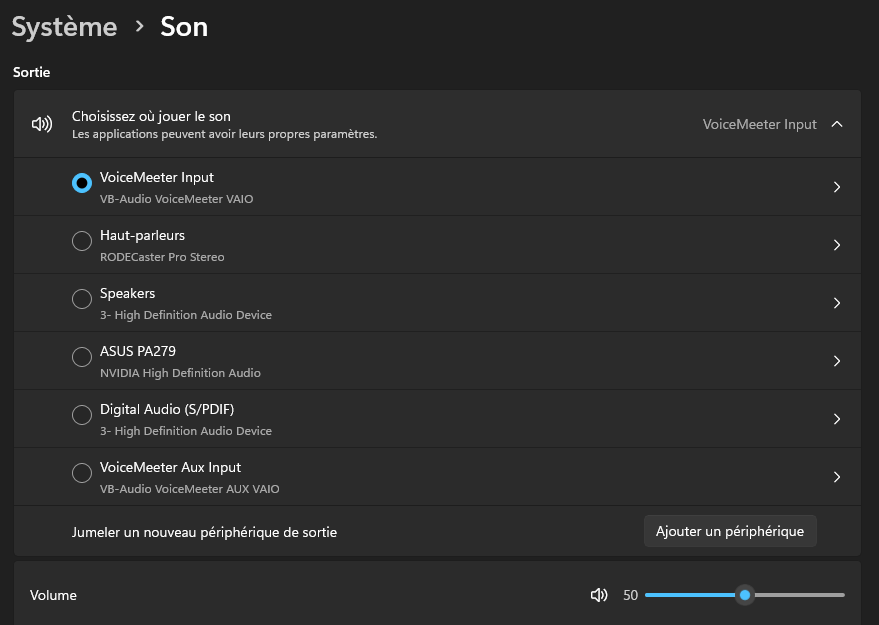Click 'Jumeler un nouveau périphérique de sortie' text
The width and height of the screenshot is (879, 625).
point(204,532)
